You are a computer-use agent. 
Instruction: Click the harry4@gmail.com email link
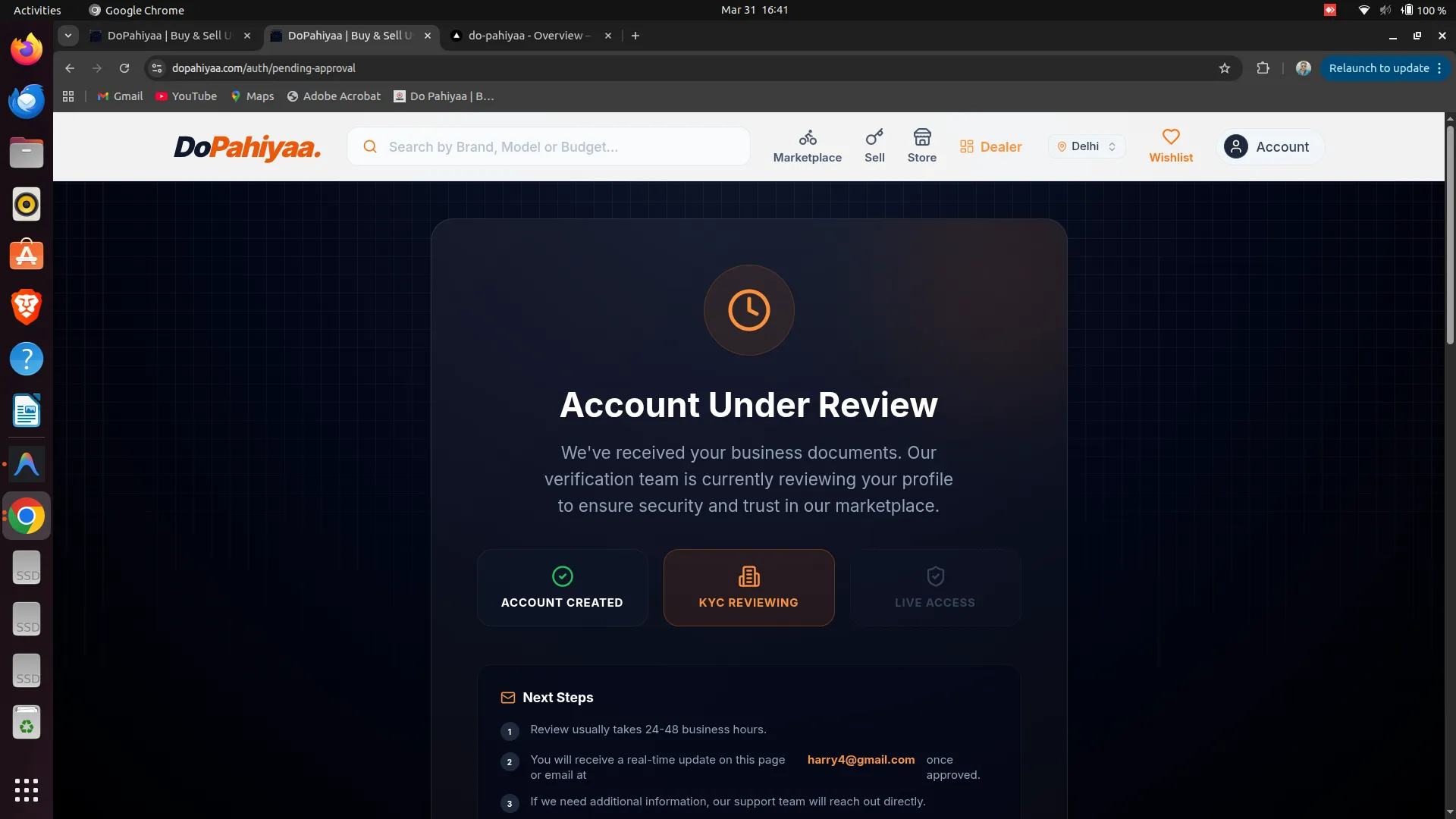[861, 760]
